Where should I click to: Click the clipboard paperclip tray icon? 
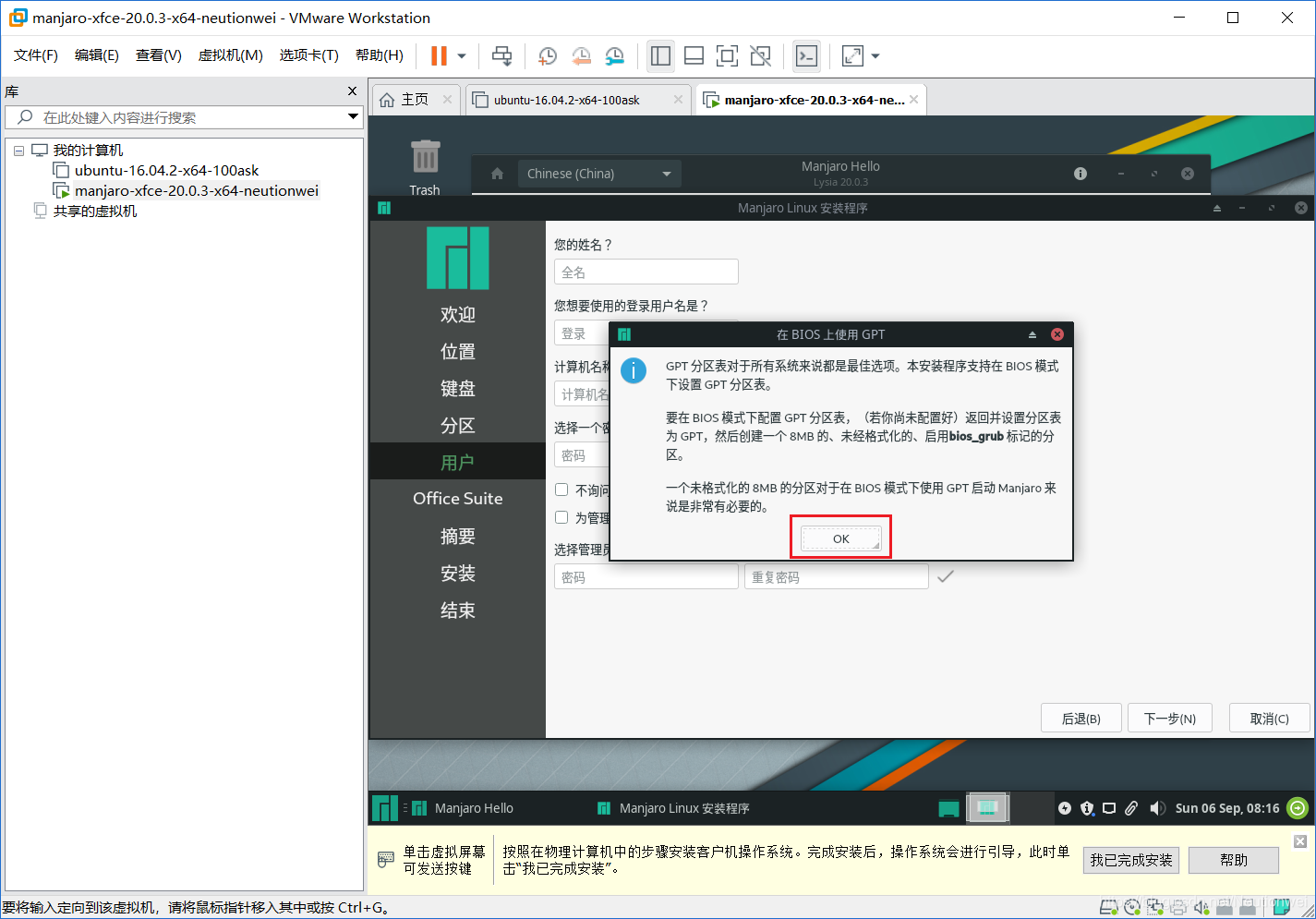pos(1131,808)
